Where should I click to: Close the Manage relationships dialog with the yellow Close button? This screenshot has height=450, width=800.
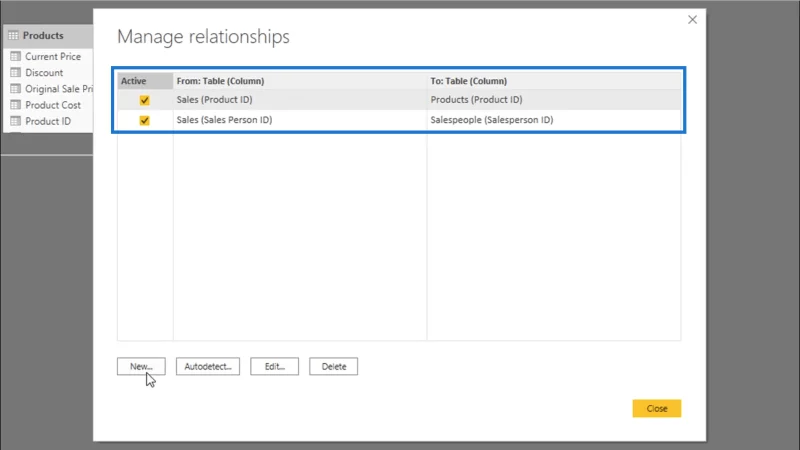[657, 408]
